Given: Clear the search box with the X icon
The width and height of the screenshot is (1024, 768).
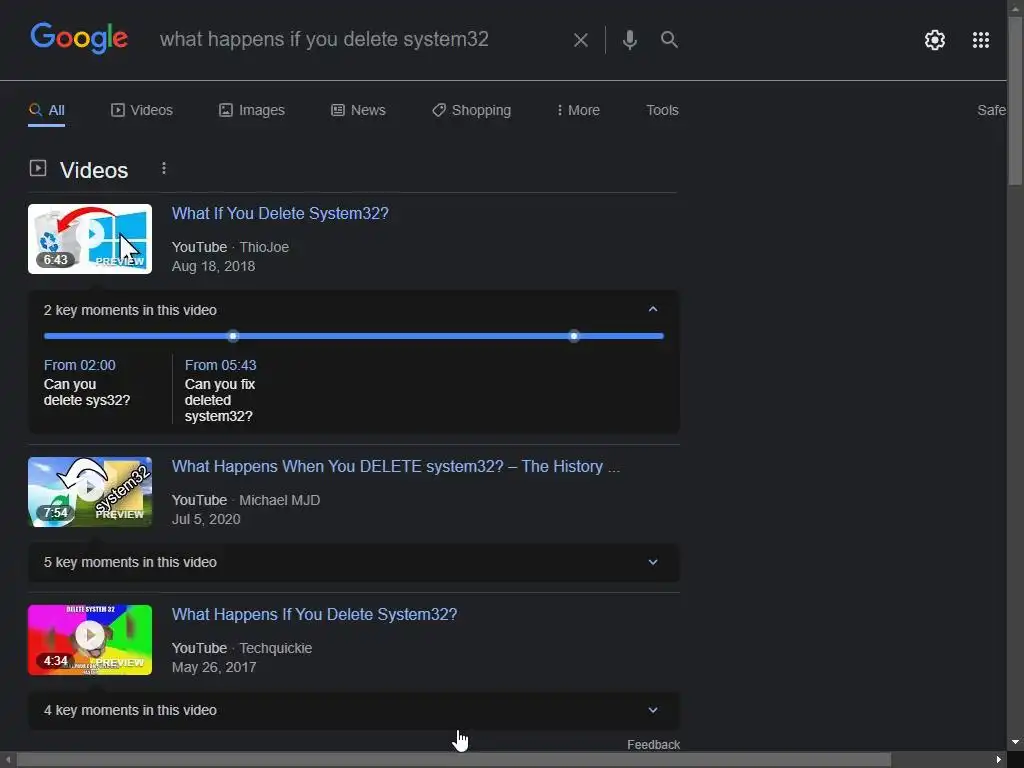Looking at the screenshot, I should click(x=580, y=40).
